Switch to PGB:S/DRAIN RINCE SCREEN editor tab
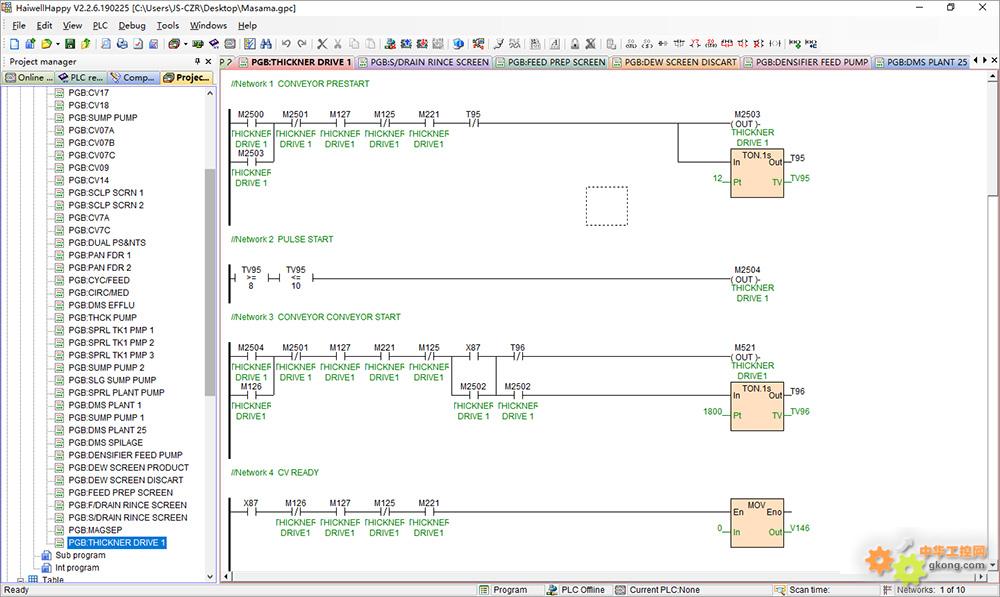This screenshot has height=597, width=1000. pos(423,62)
